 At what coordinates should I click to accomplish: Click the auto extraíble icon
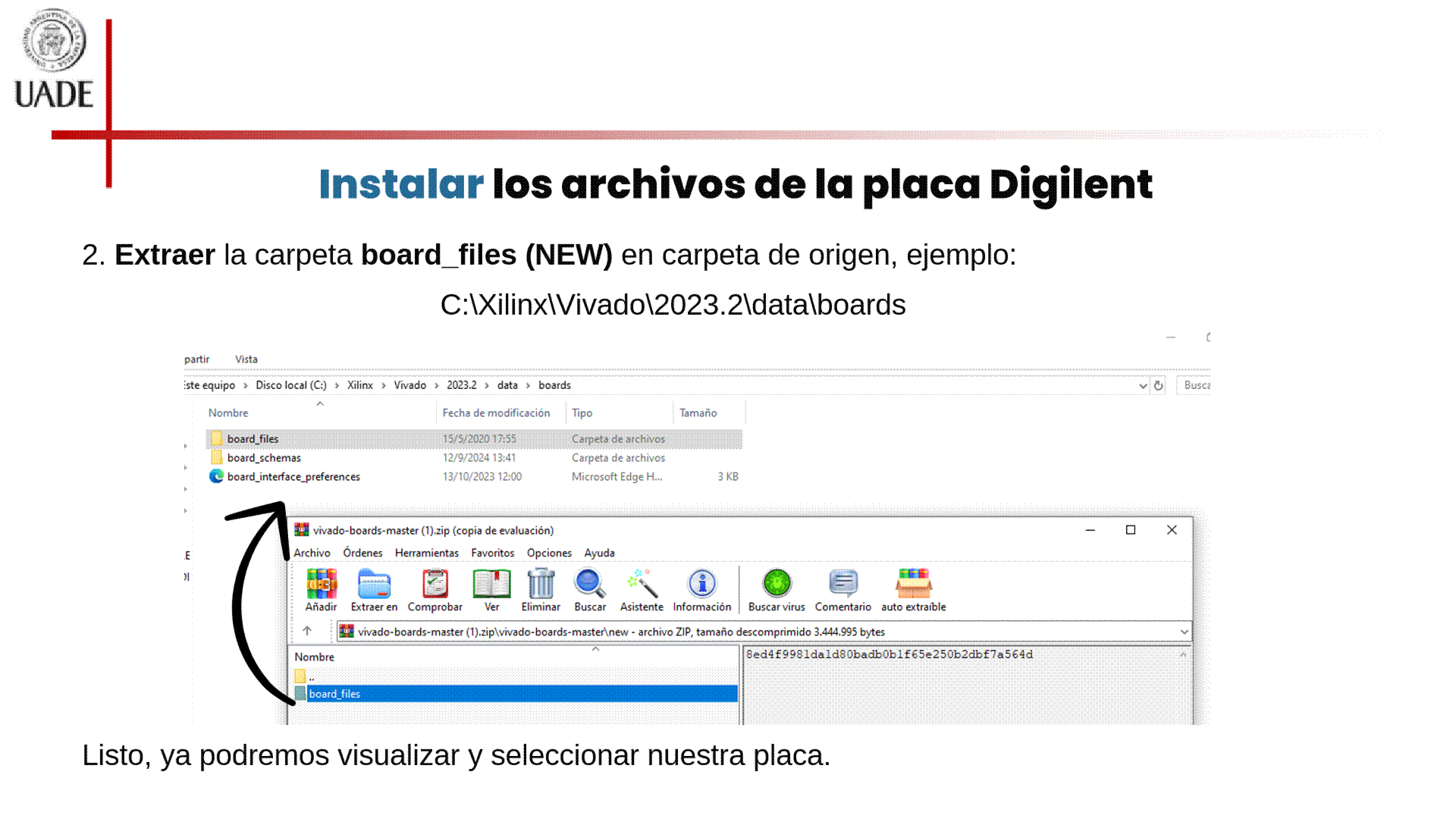tap(913, 585)
